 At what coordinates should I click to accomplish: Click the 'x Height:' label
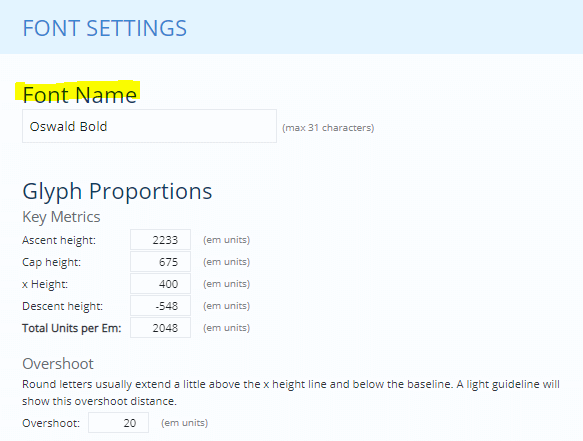pos(45,284)
